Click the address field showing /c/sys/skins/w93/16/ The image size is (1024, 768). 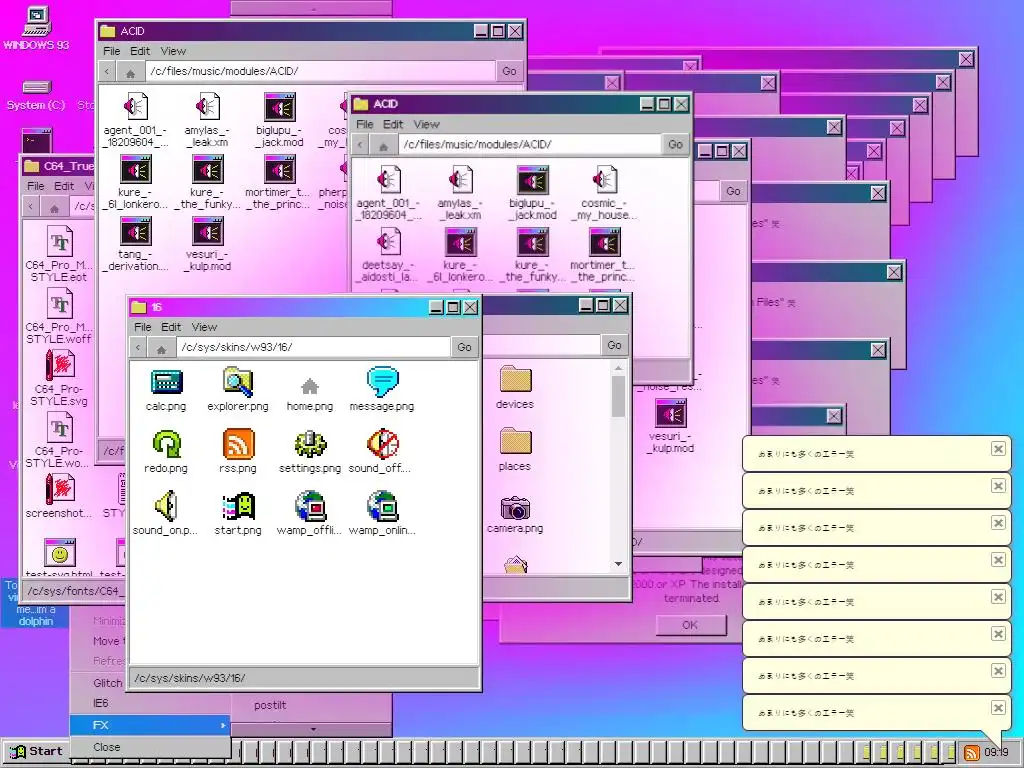coord(313,347)
